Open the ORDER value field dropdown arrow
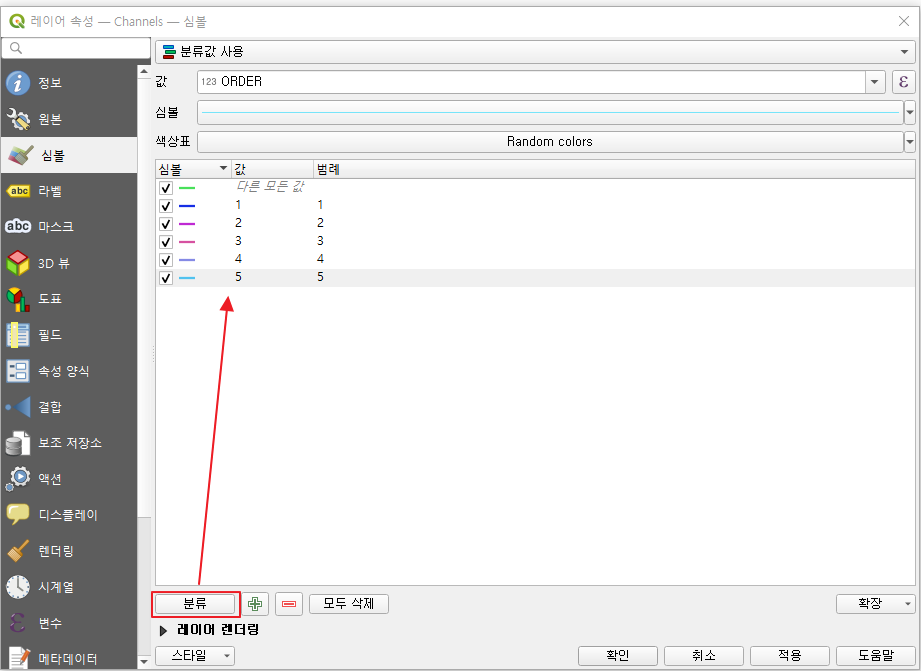The width and height of the screenshot is (921, 671). point(875,82)
